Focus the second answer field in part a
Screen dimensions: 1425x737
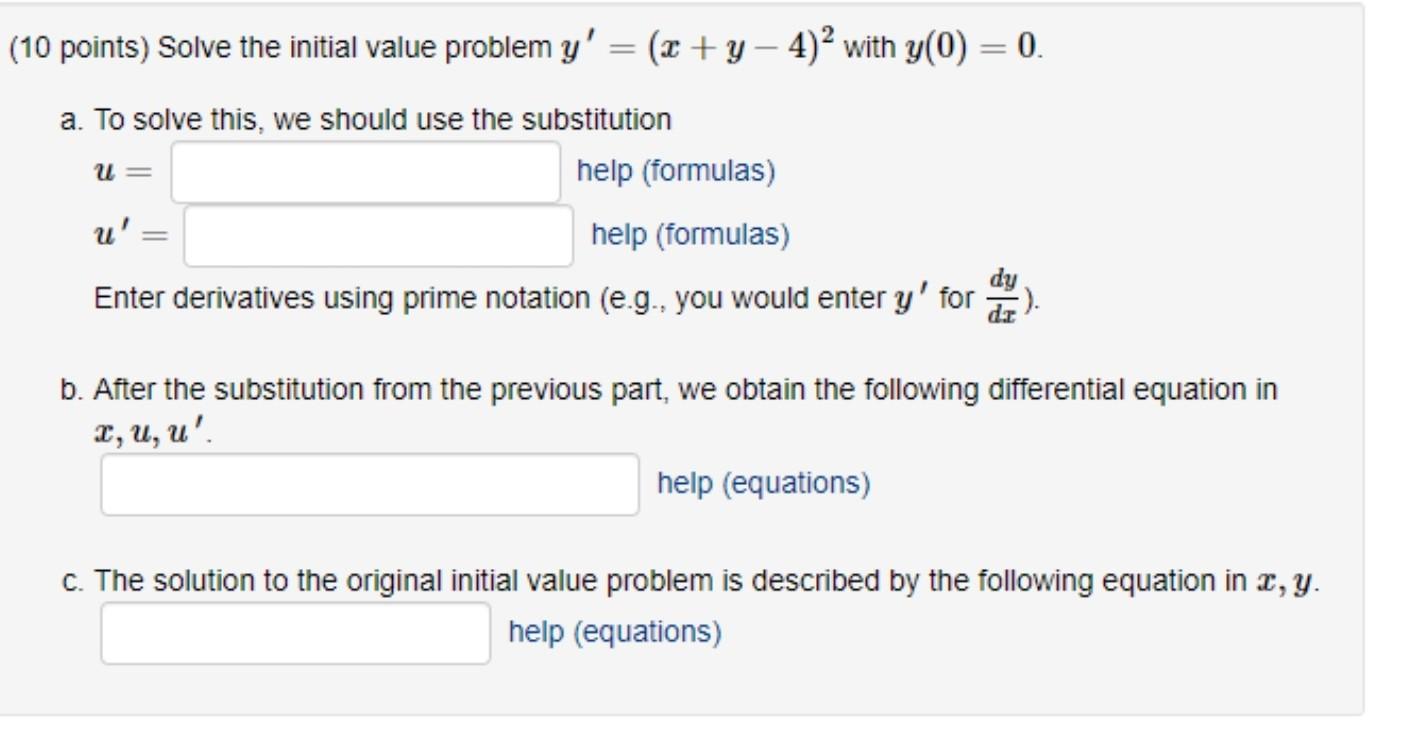click(x=375, y=235)
